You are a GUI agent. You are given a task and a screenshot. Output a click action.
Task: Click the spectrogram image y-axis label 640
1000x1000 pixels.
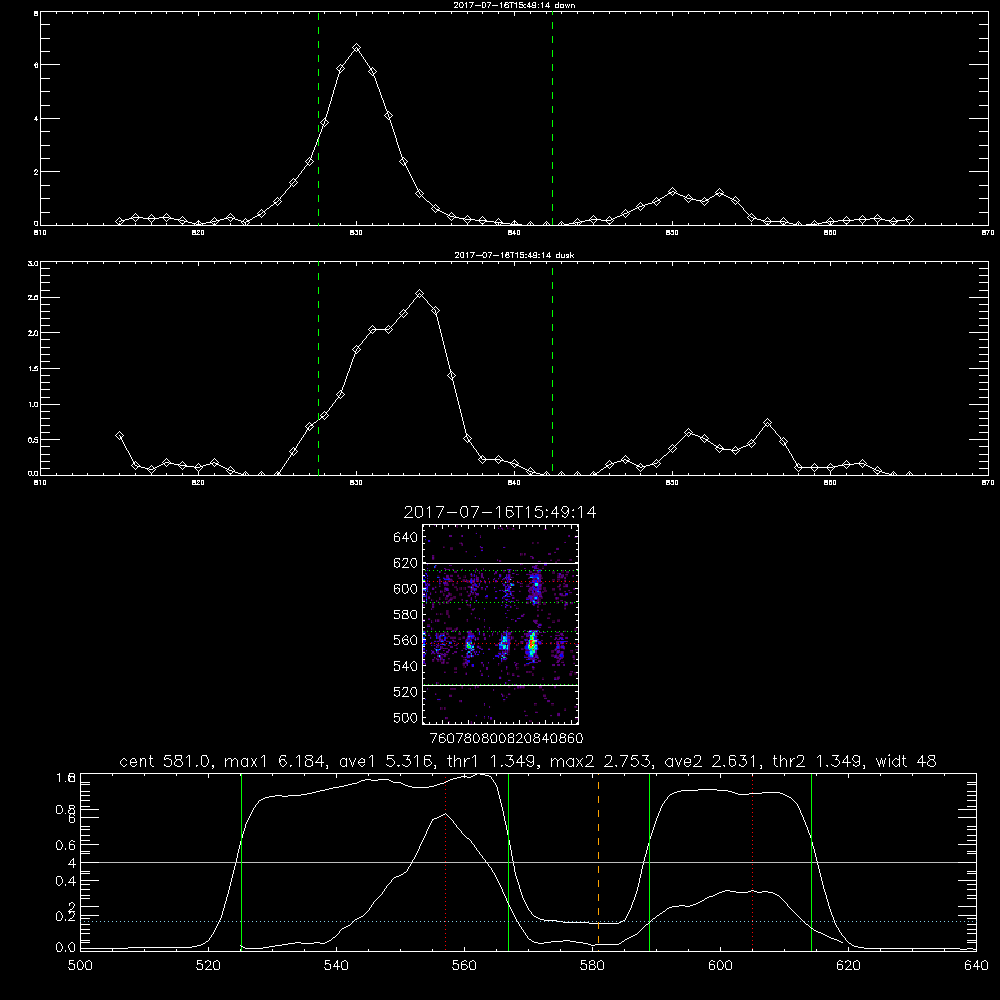click(406, 538)
